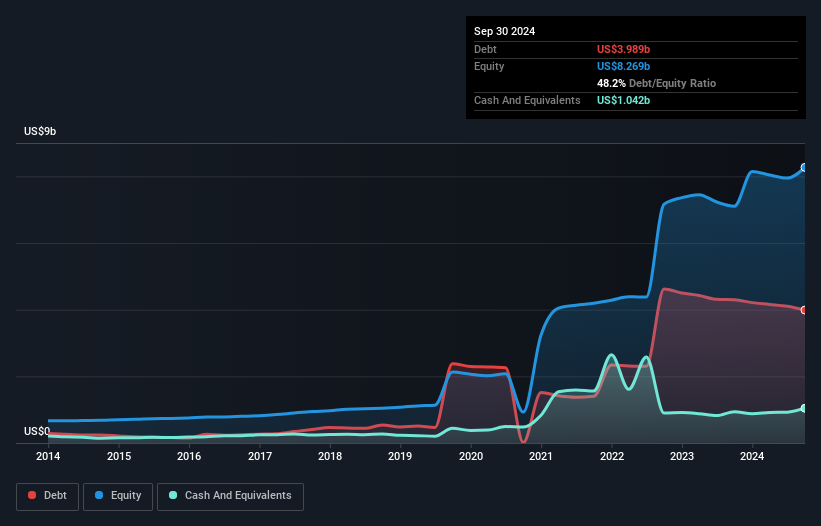This screenshot has height=526, width=821.
Task: Click the US$8.269b equity value
Action: (x=623, y=66)
